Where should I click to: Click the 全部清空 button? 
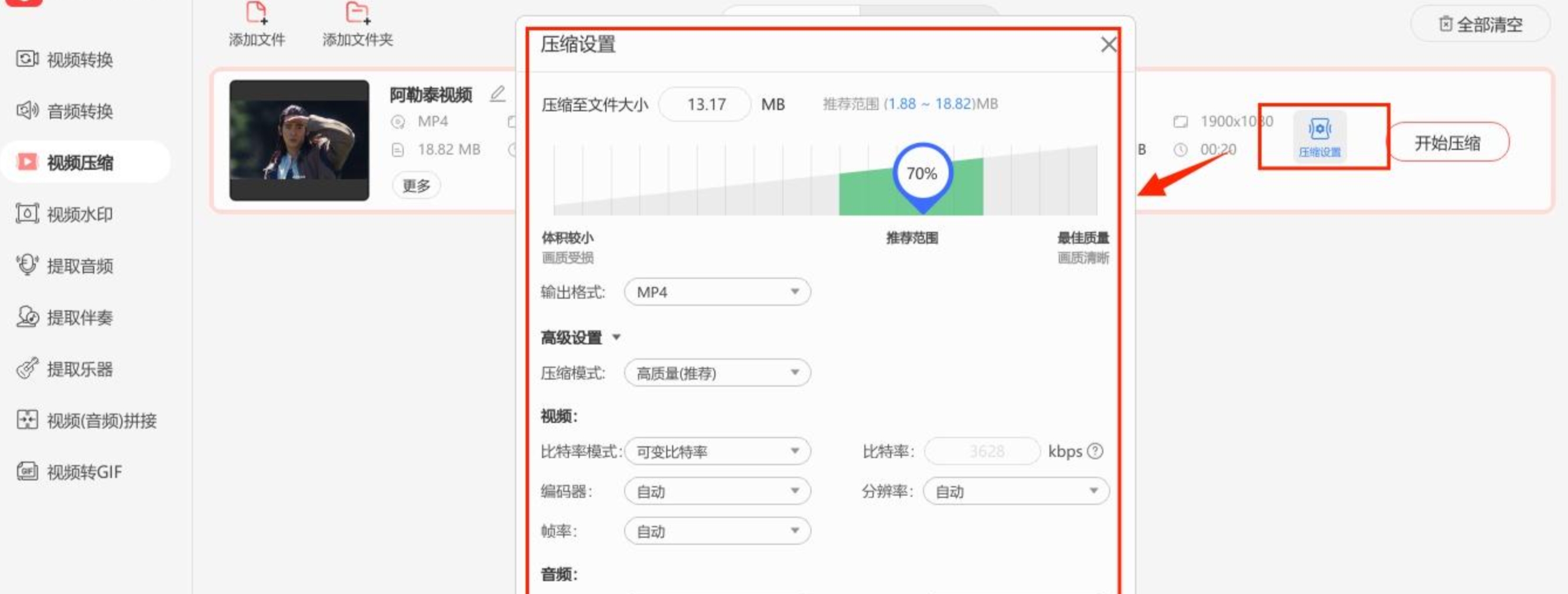pos(1480,25)
